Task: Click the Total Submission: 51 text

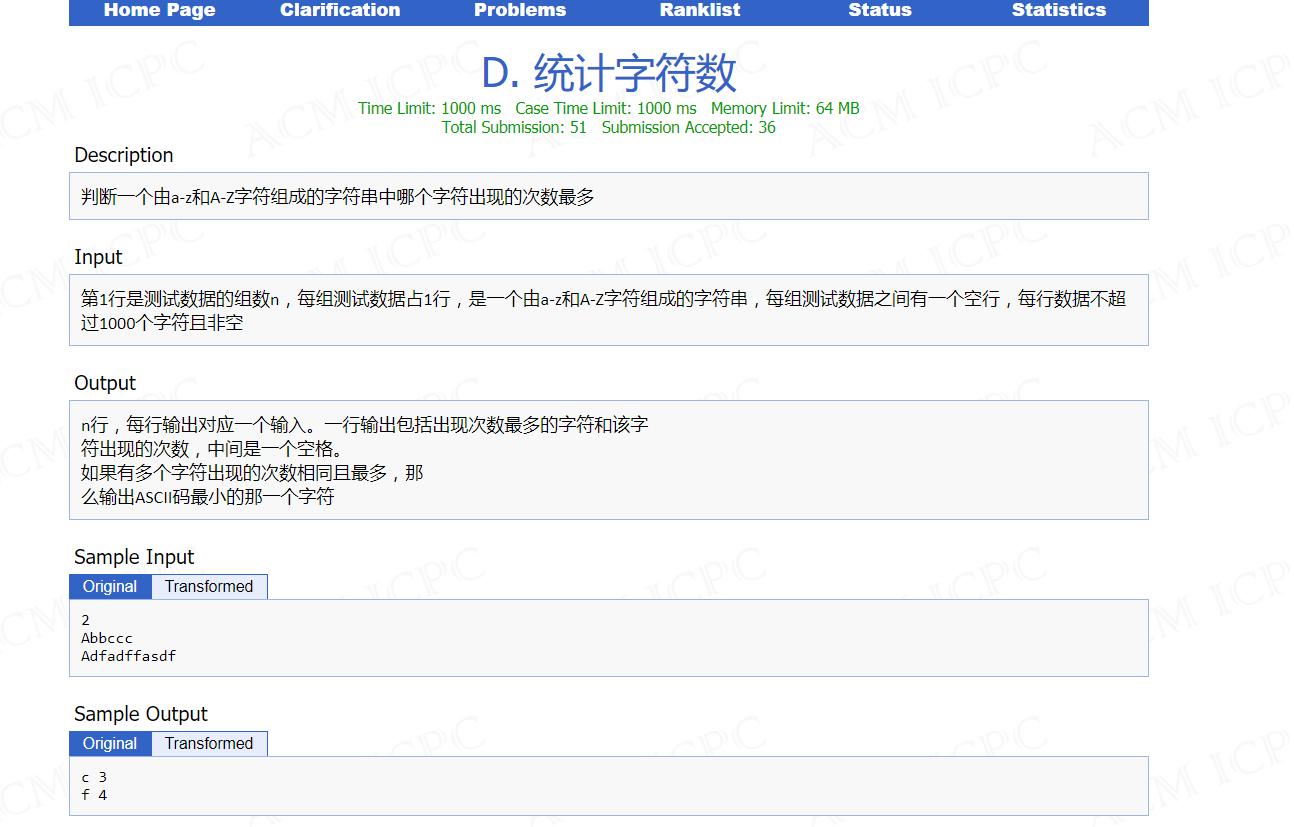Action: (x=514, y=128)
